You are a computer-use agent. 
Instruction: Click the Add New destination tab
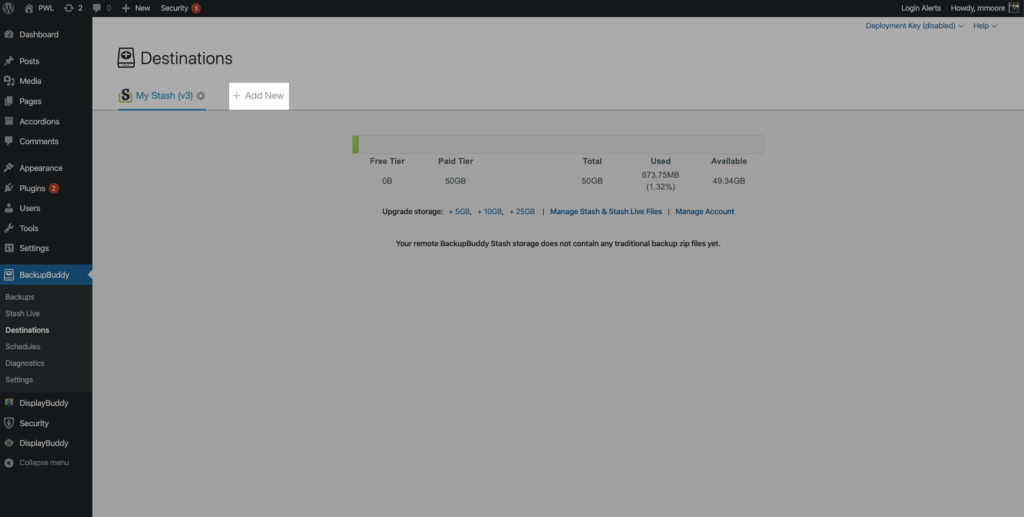(259, 96)
